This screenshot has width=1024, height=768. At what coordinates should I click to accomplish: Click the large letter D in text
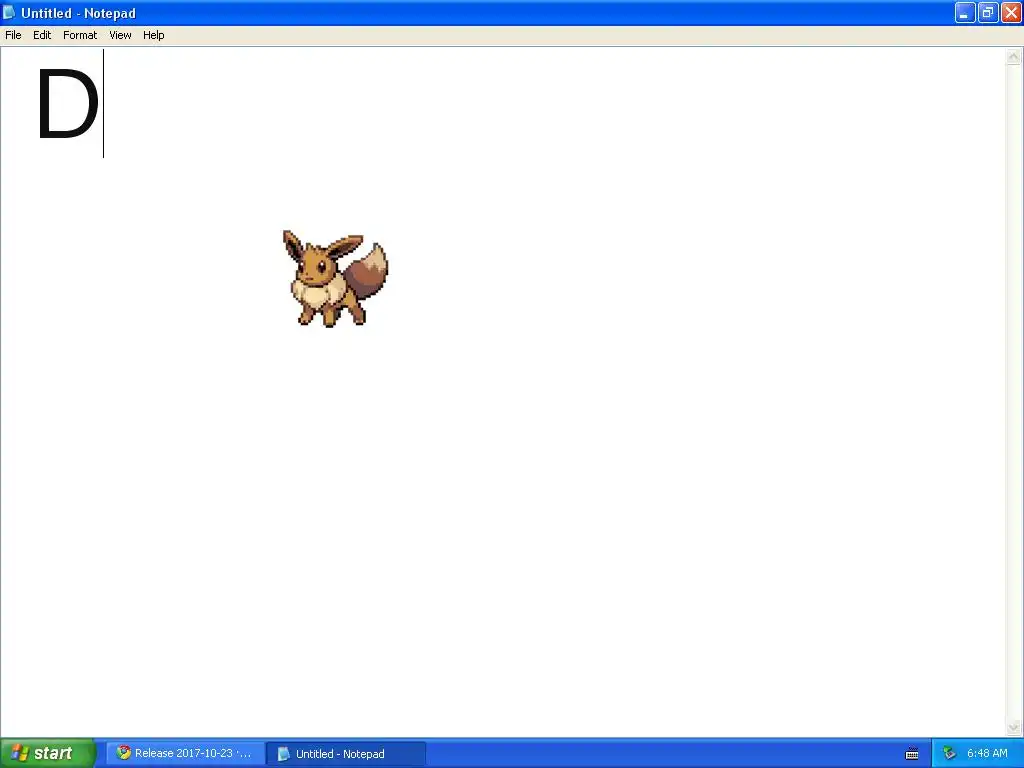coord(67,104)
